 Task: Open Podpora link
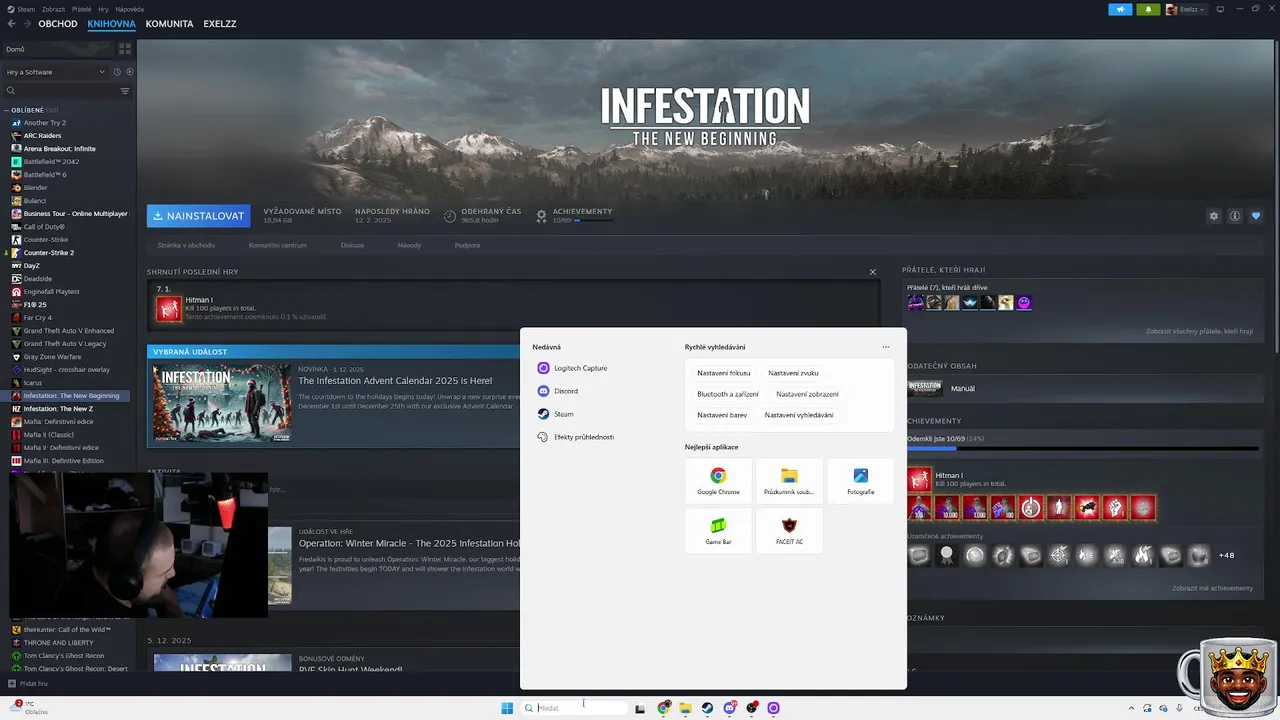coord(467,245)
